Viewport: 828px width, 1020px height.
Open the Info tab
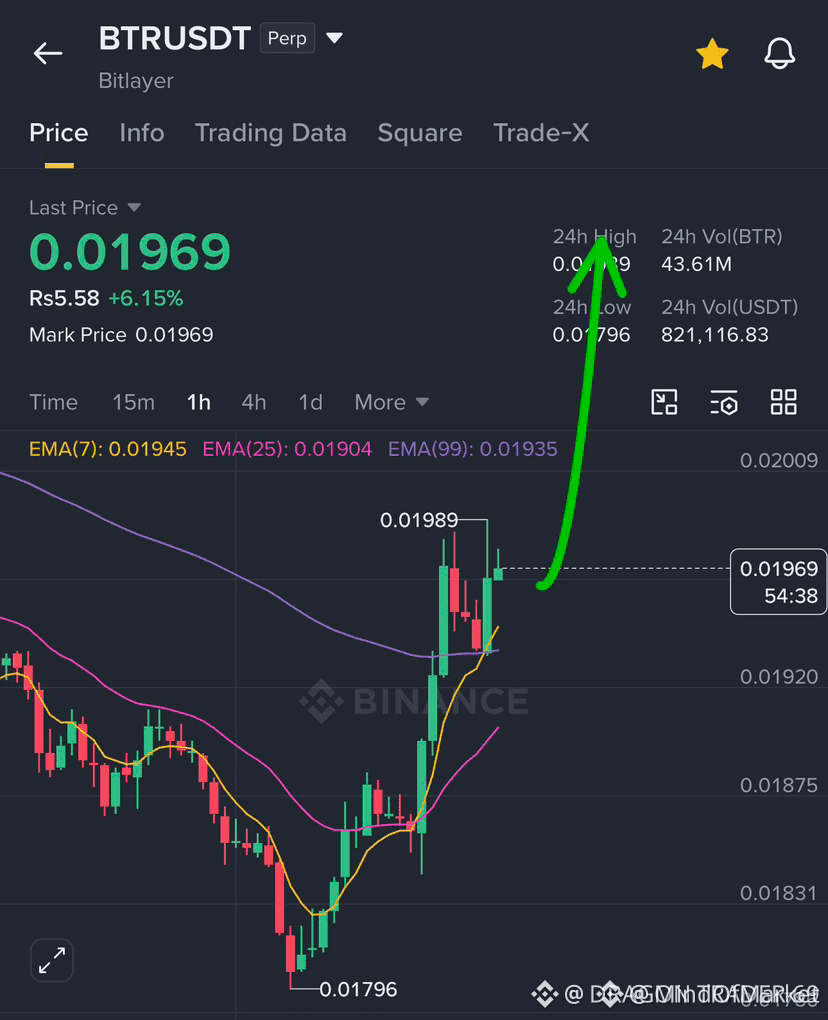pyautogui.click(x=142, y=133)
